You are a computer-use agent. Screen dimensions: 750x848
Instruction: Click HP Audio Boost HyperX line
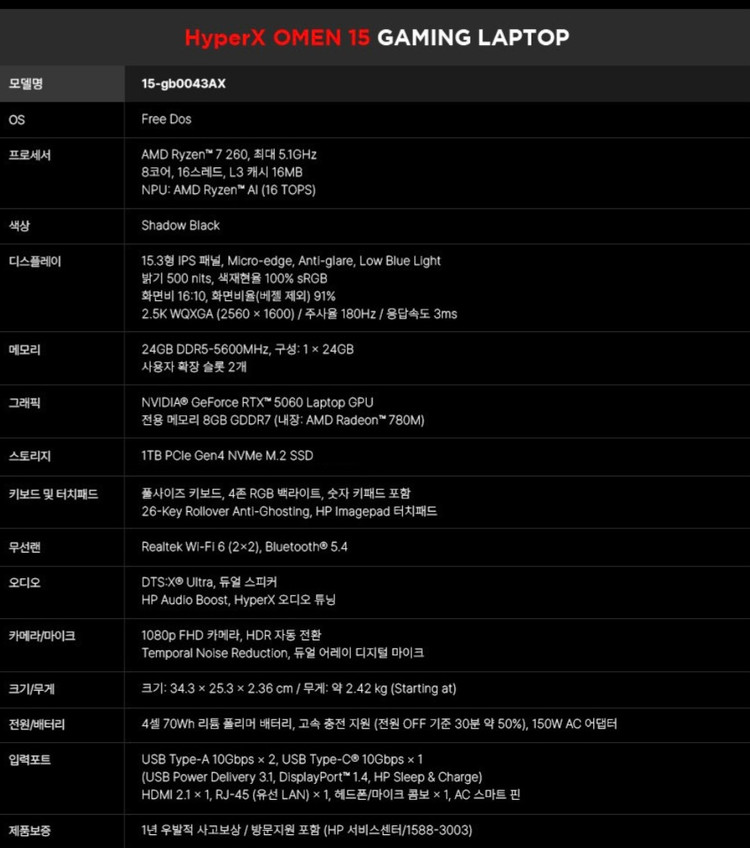tap(238, 600)
